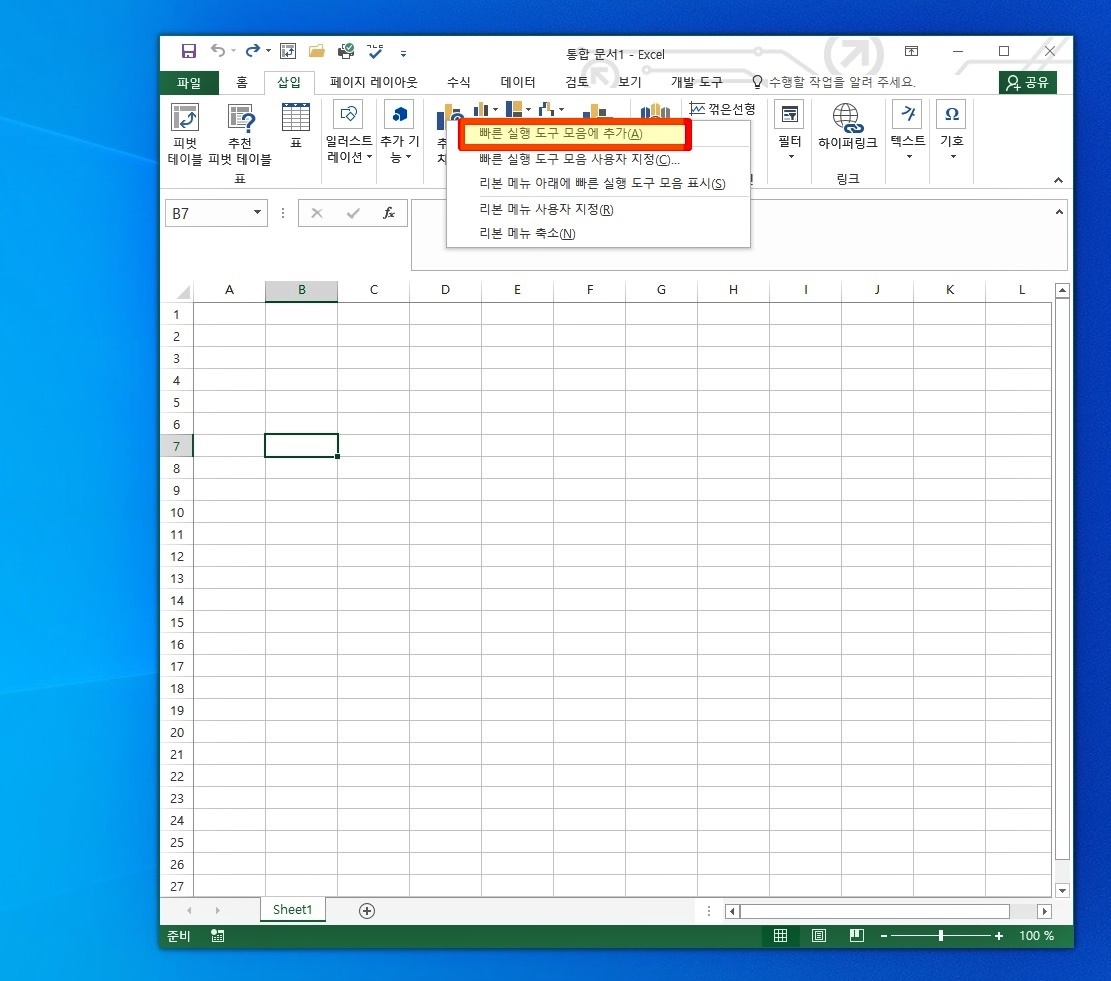Image resolution: width=1111 pixels, height=981 pixels.
Task: Click the macro record icon in status bar
Action: coord(218,936)
